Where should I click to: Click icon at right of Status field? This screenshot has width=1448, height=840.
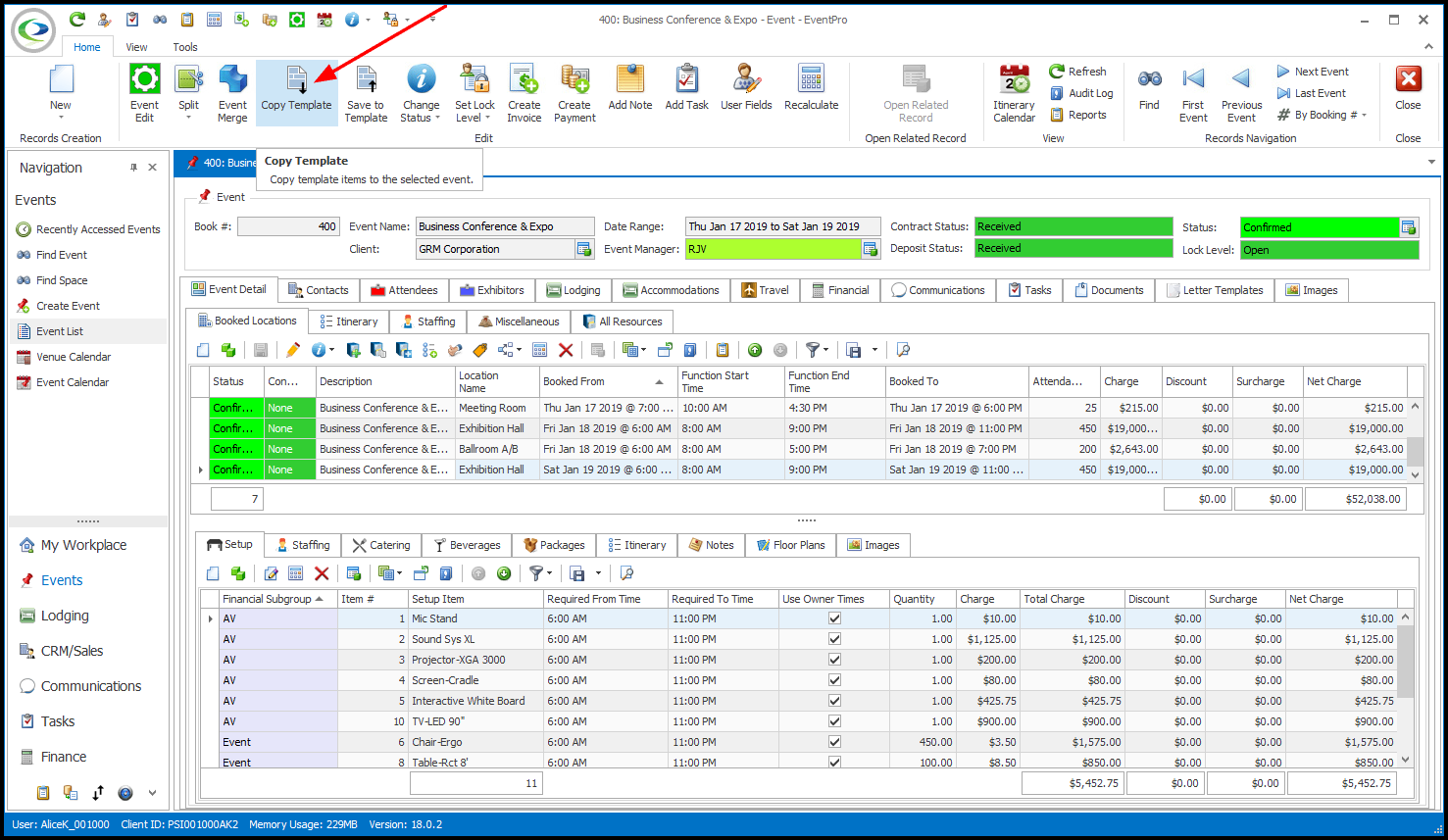(1409, 227)
